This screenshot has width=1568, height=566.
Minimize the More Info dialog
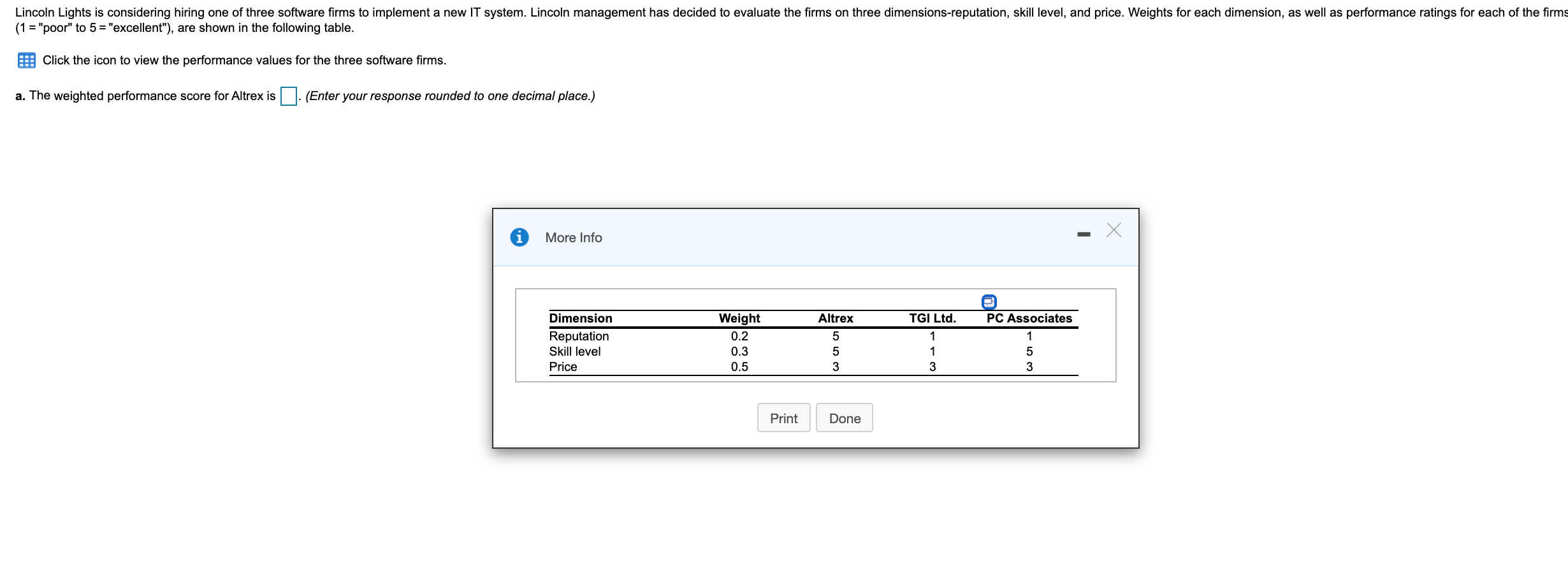pos(1084,235)
